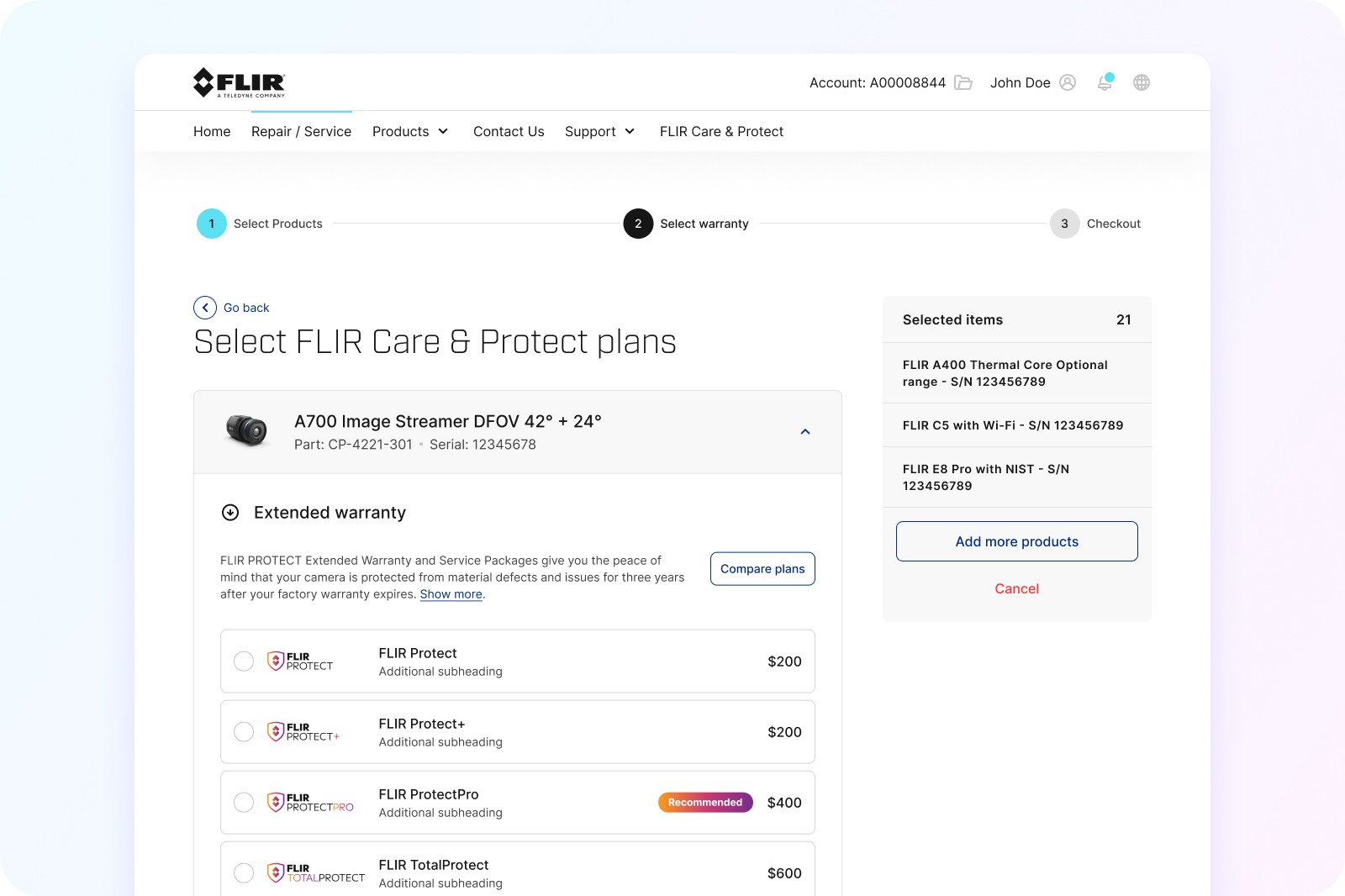Collapse the A700 Image Streamer section
1345x896 pixels.
click(805, 432)
